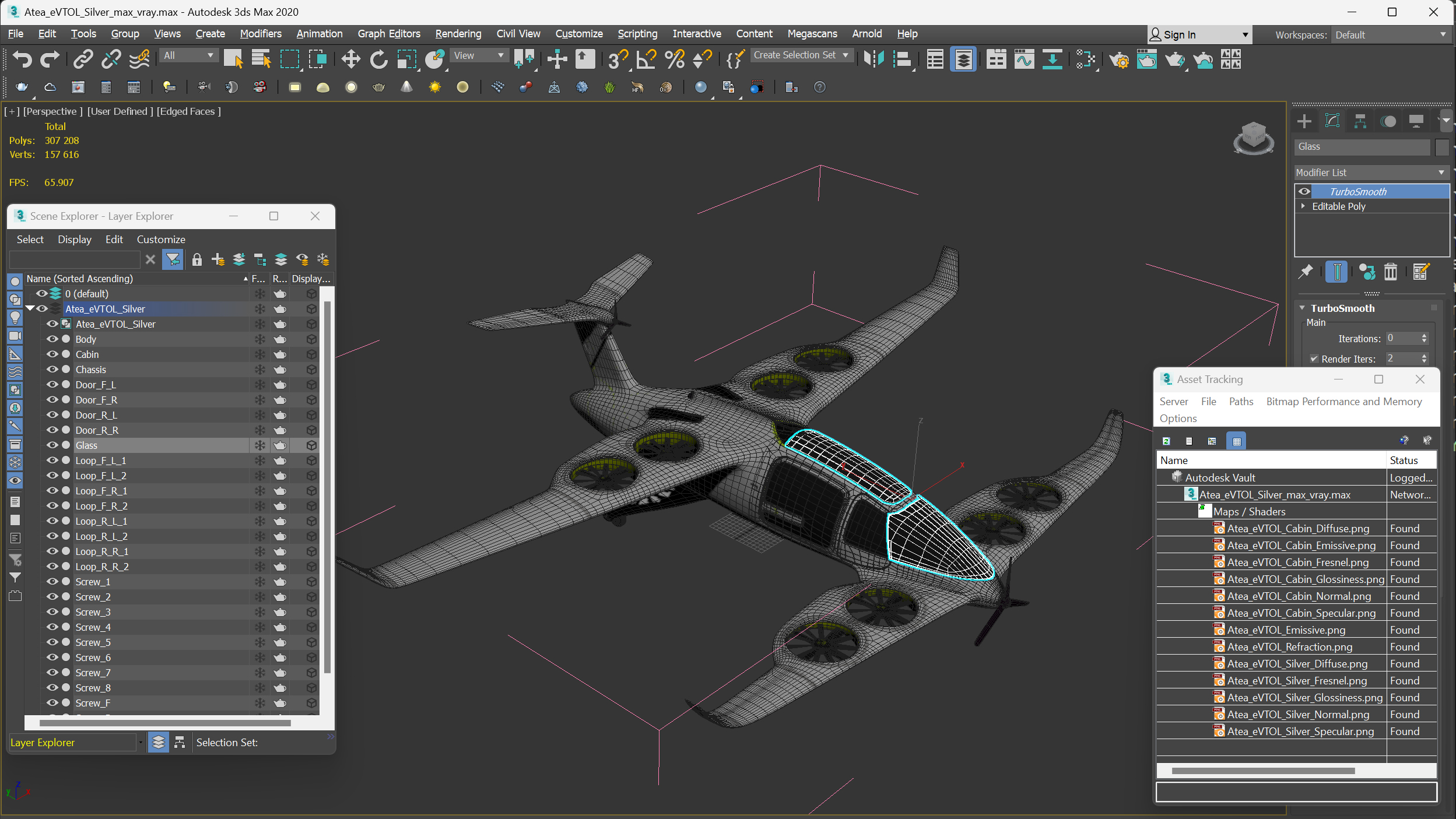Open the Display tab in command panel

tap(1416, 121)
